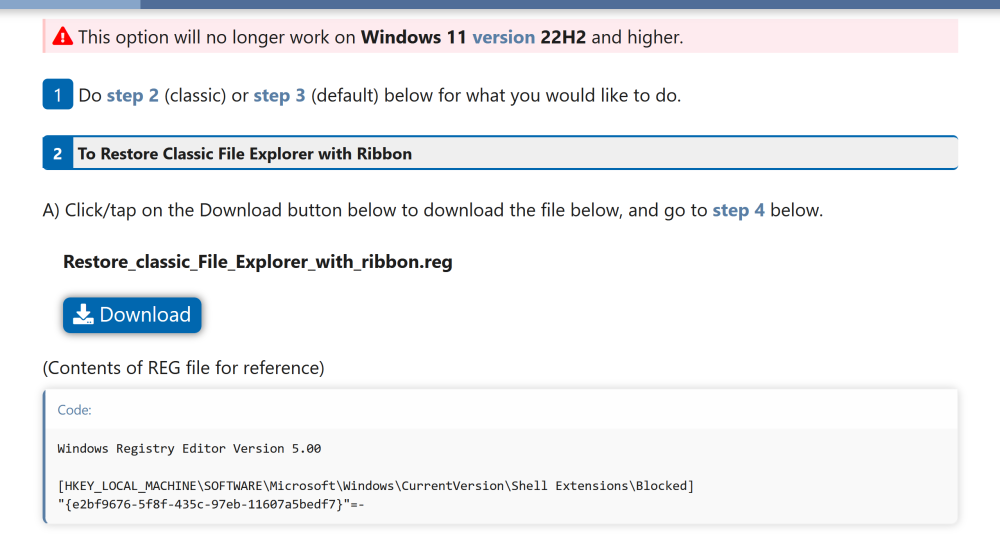
Task: Click the number 2 badge in heading
Action: (57, 154)
